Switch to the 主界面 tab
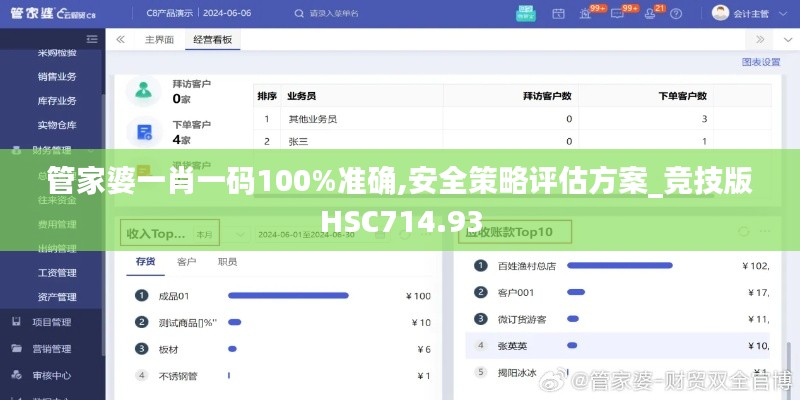800x400 pixels. 159,40
